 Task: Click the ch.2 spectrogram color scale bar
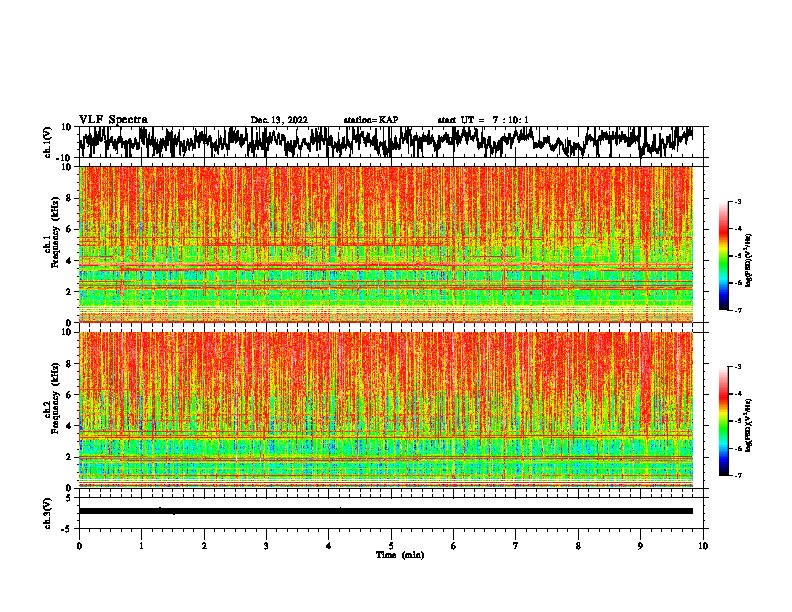724,421
